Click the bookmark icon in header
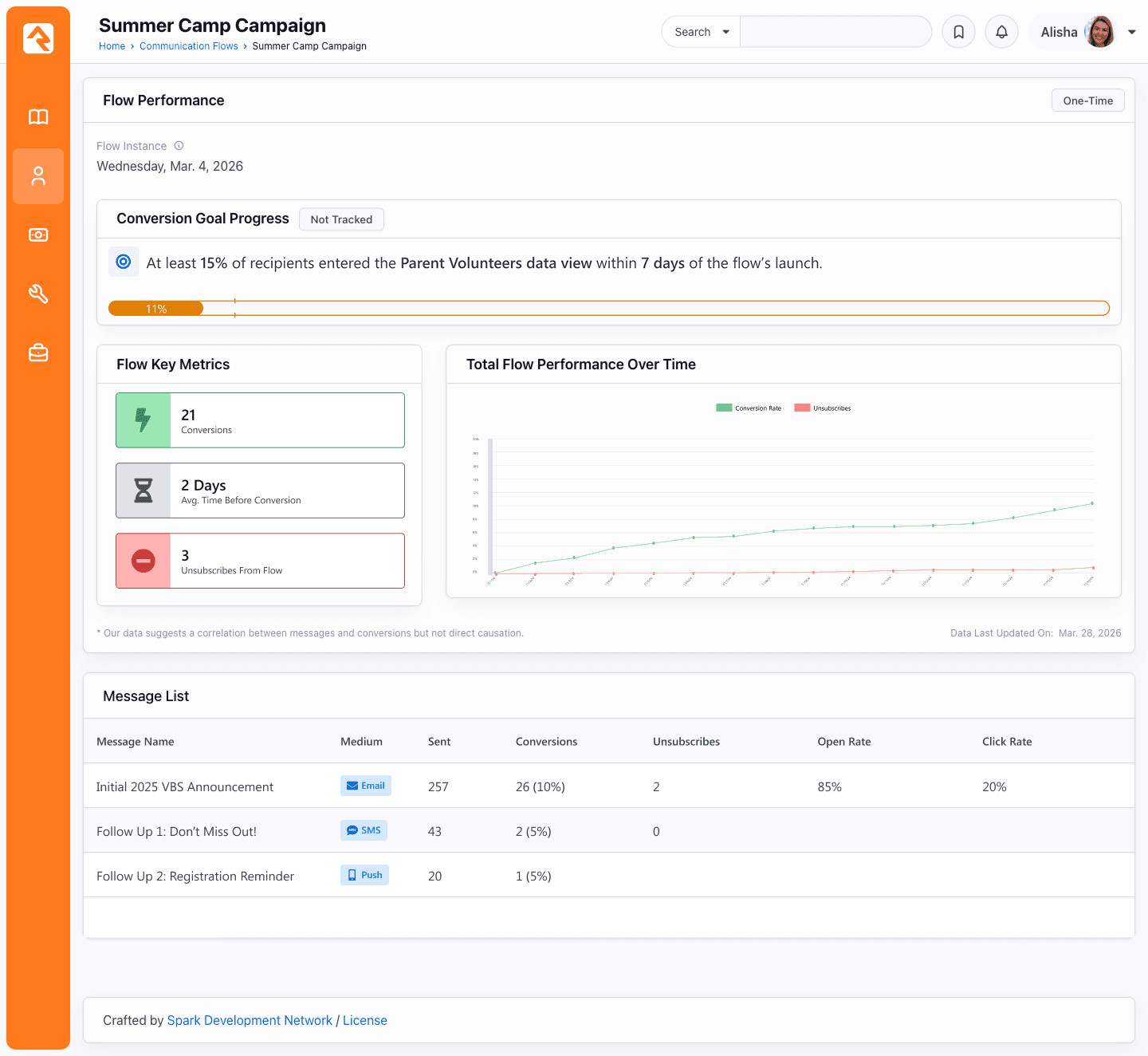 (958, 32)
